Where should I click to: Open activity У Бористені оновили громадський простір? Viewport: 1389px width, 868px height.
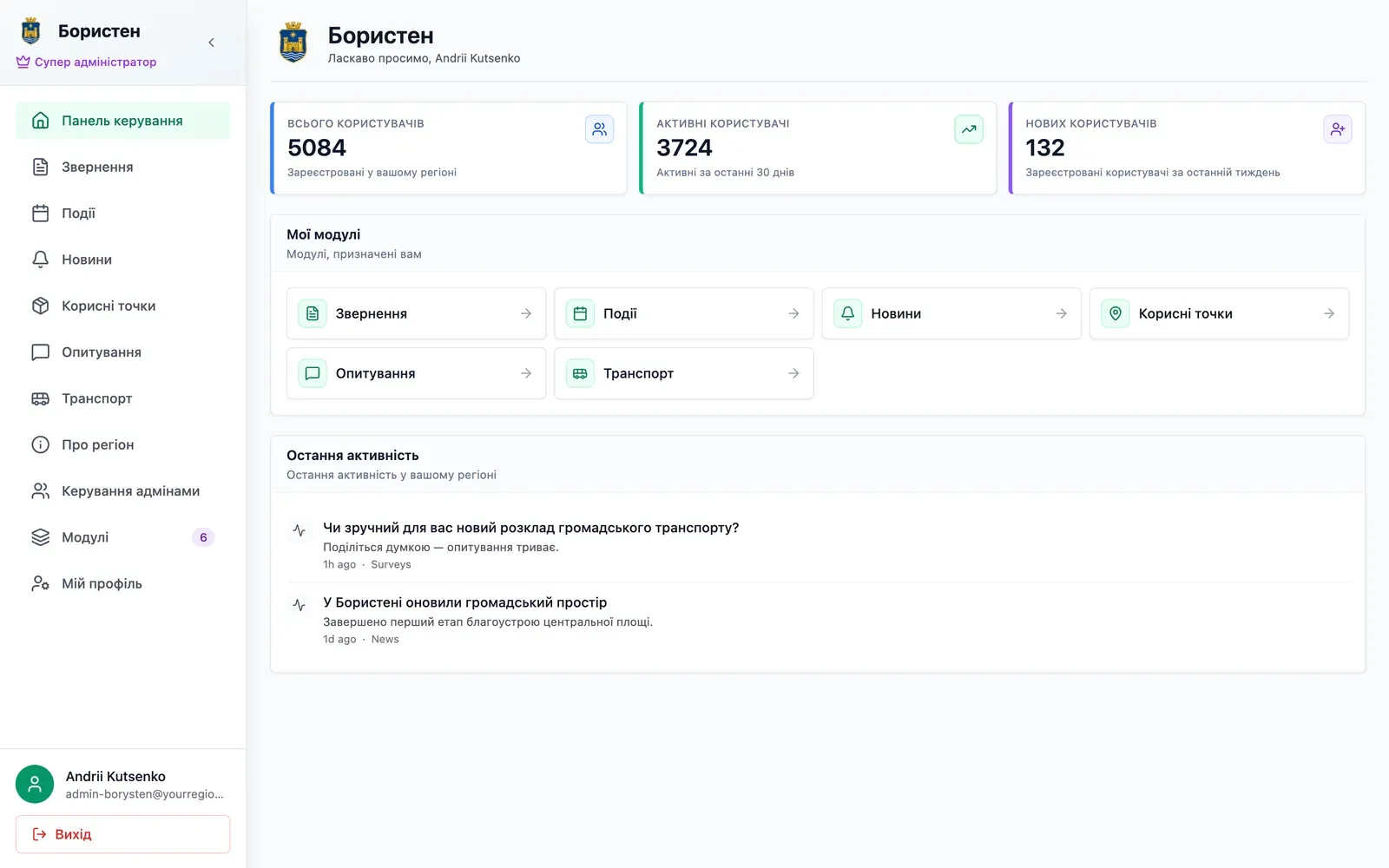pos(464,602)
